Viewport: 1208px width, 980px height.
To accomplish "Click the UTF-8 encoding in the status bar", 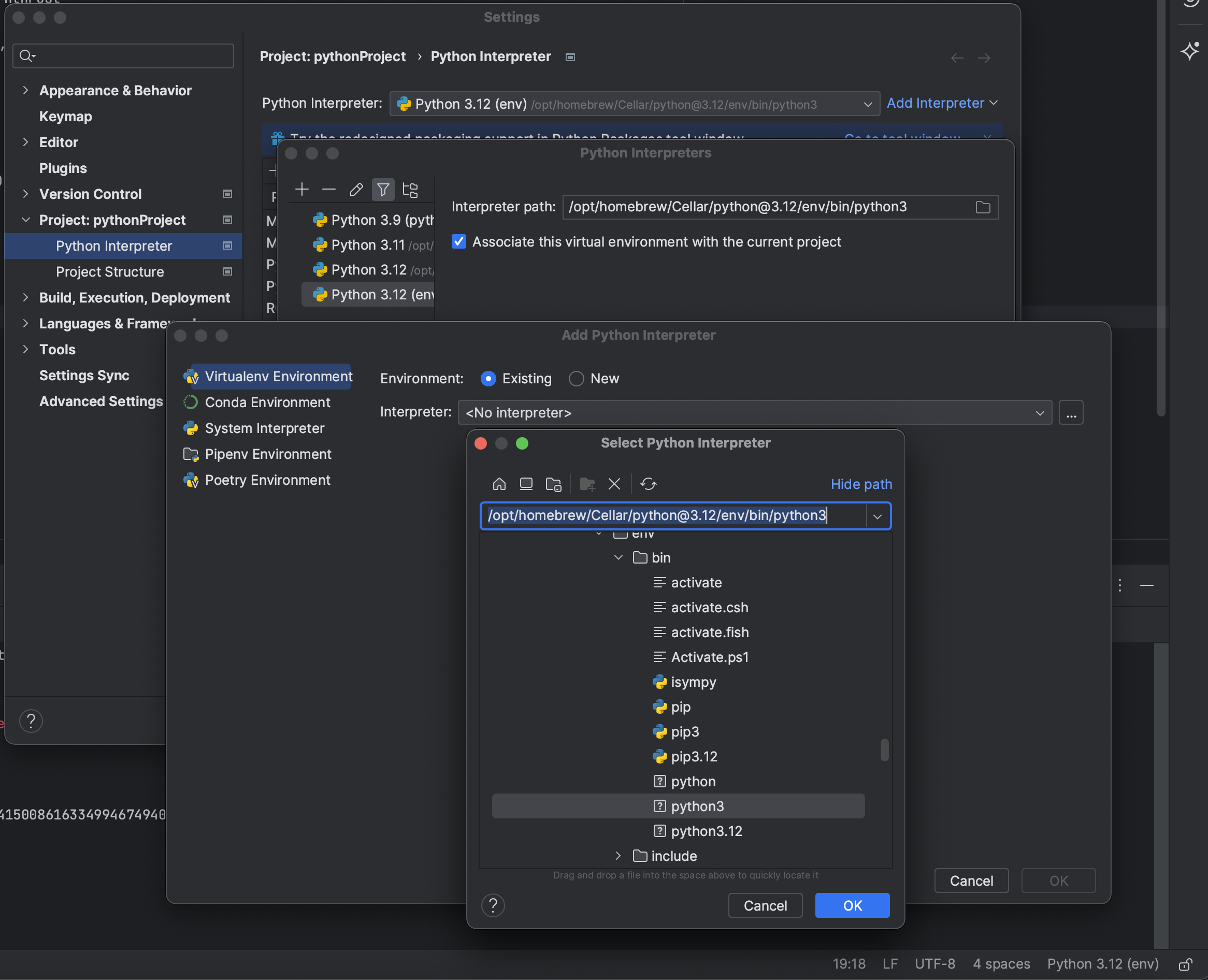I will (x=935, y=963).
